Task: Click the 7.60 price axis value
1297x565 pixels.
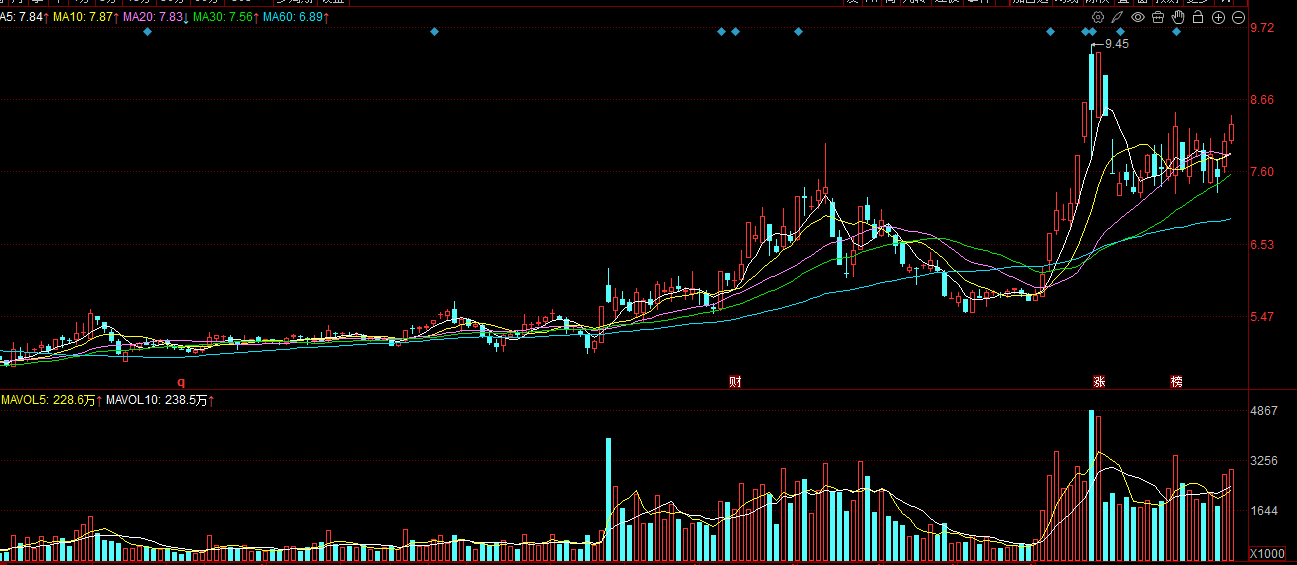Action: click(x=1262, y=172)
